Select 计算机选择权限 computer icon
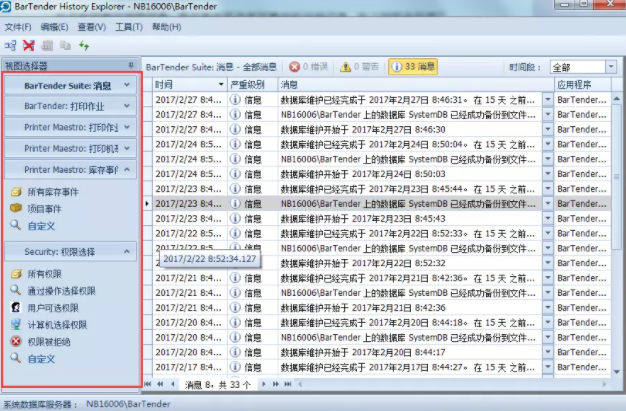This screenshot has width=626, height=411. tap(16, 324)
